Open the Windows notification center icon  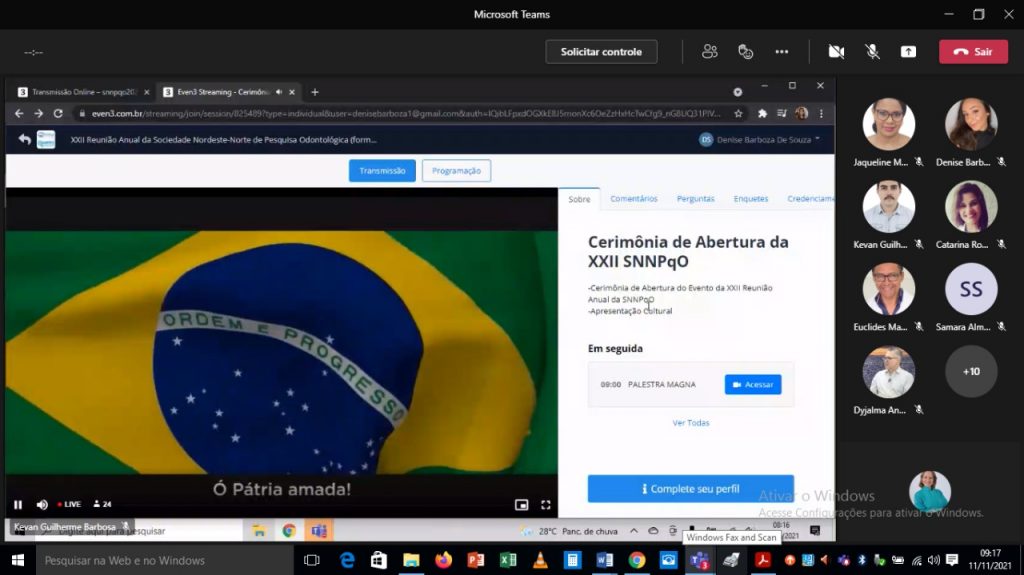[x=952, y=561]
